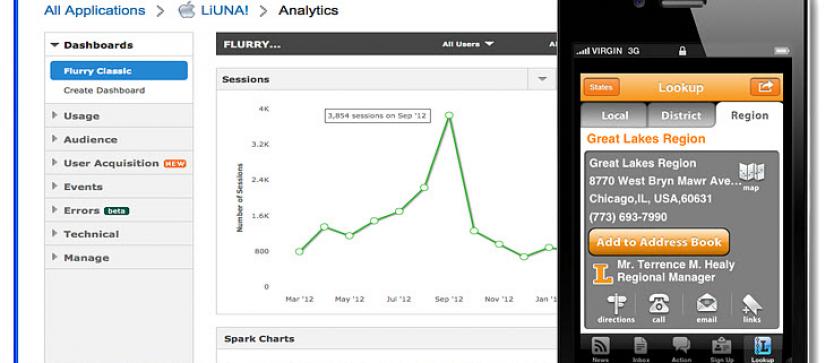Expand the Usage section

click(x=119, y=116)
